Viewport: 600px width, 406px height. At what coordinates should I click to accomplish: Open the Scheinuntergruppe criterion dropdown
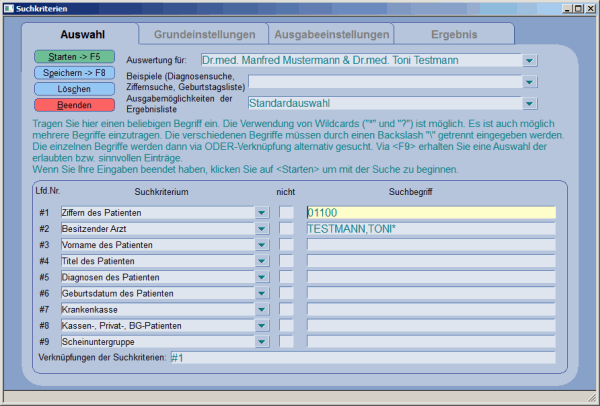pyautogui.click(x=261, y=341)
